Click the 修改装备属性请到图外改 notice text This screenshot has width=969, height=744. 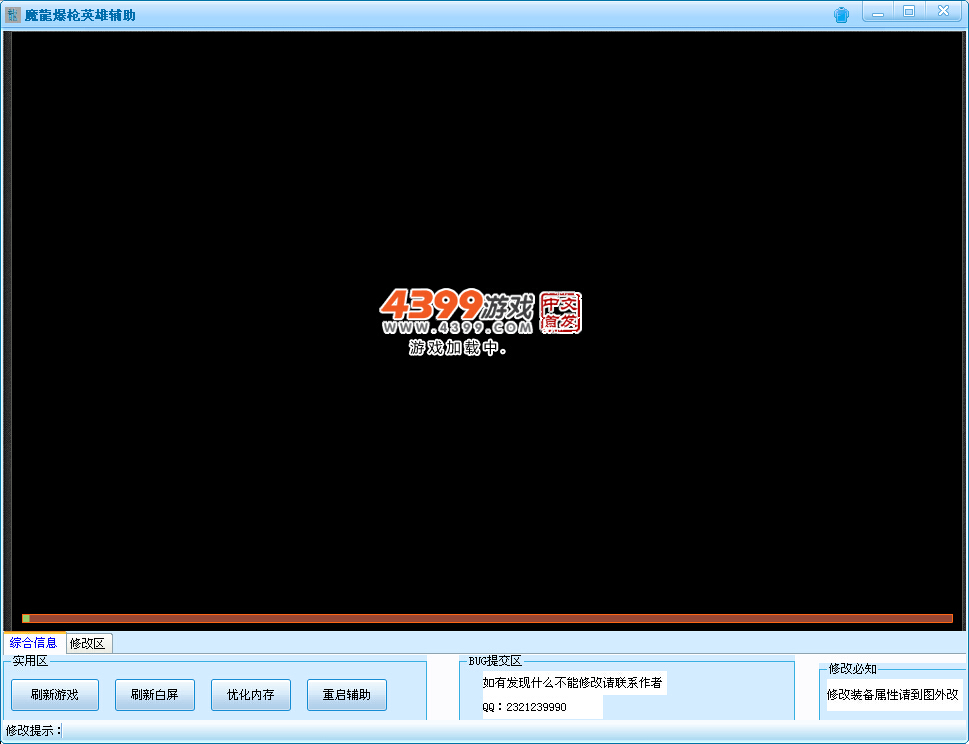pyautogui.click(x=892, y=694)
